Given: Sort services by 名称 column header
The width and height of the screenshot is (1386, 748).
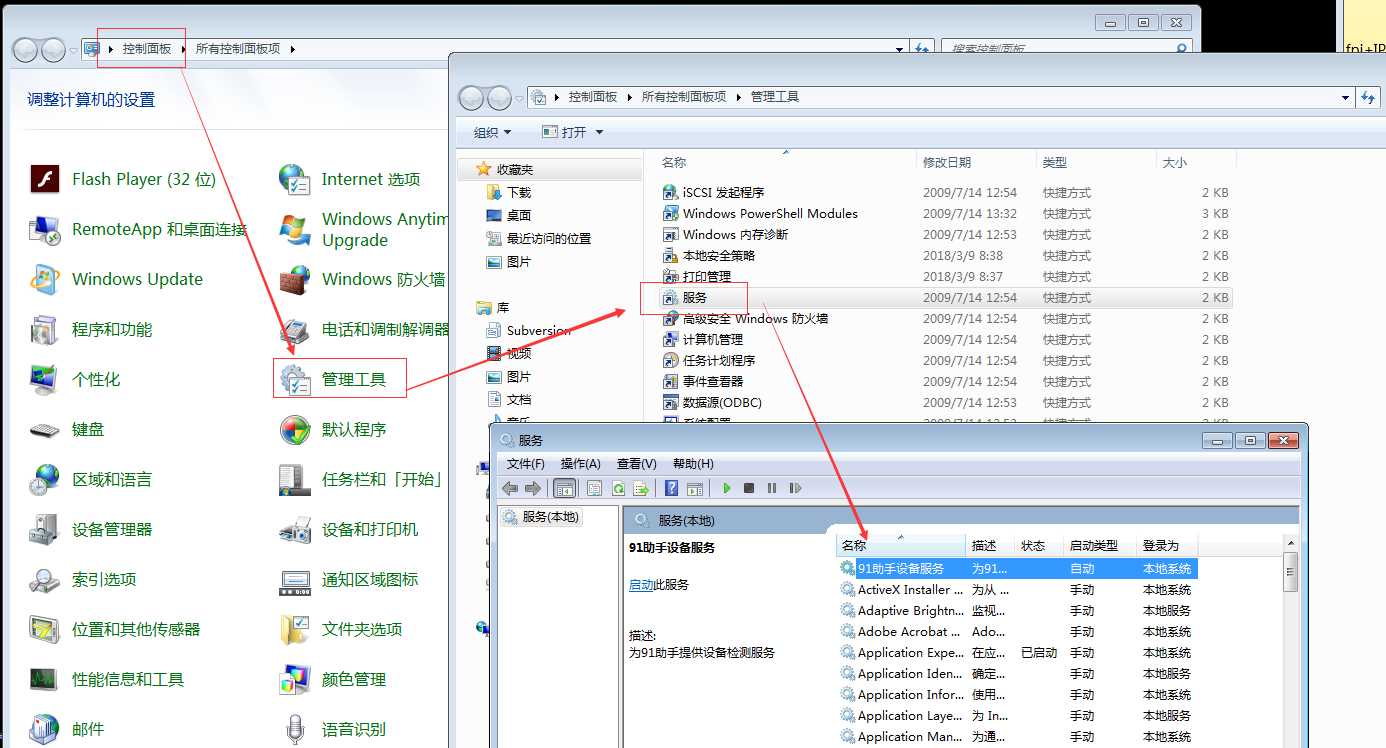Looking at the screenshot, I should pyautogui.click(x=901, y=545).
